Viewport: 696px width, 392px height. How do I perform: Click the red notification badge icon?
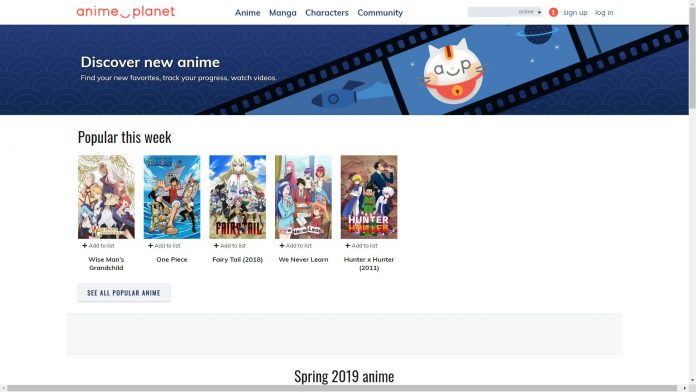click(553, 12)
